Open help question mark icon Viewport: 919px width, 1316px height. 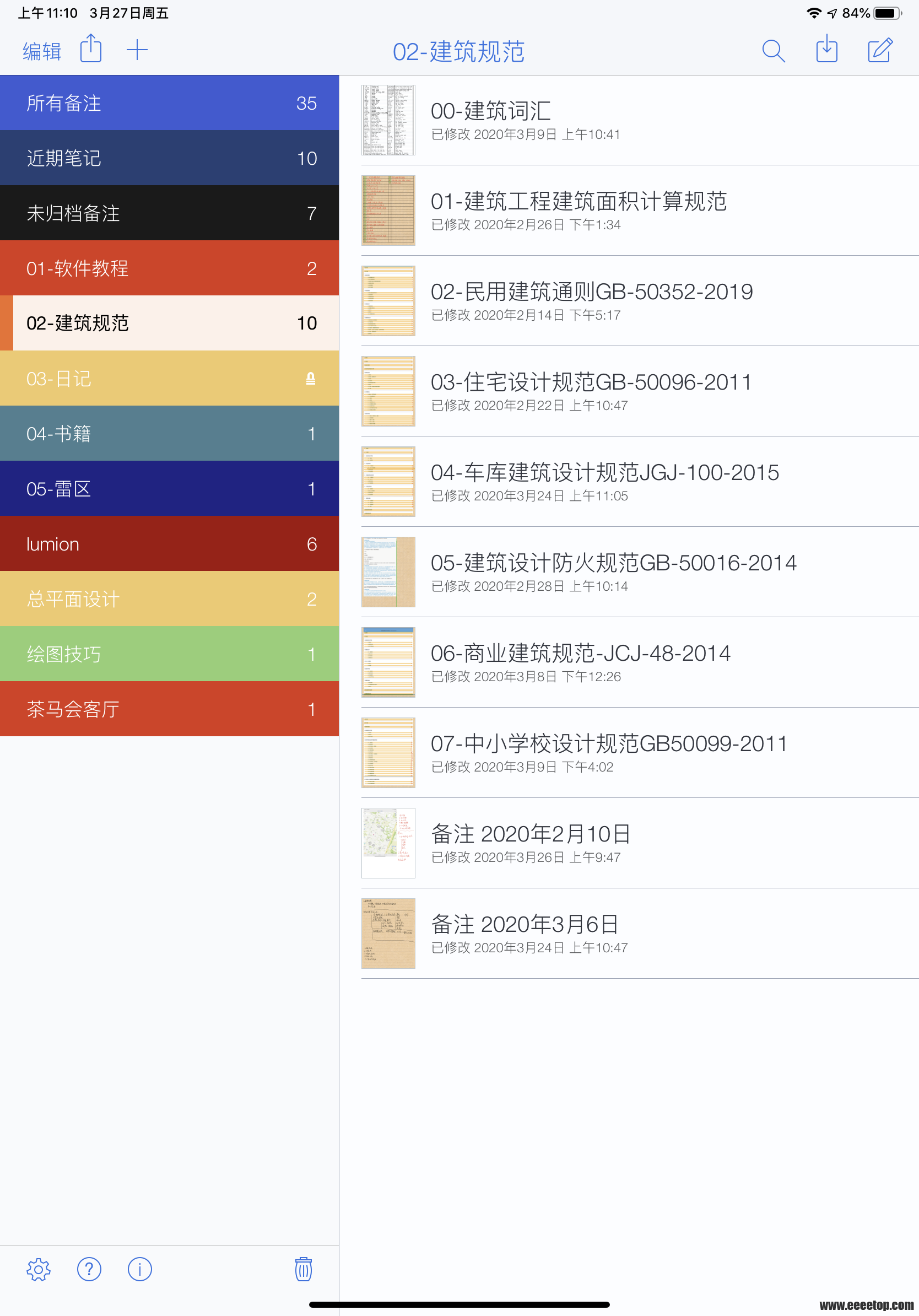click(x=89, y=1269)
